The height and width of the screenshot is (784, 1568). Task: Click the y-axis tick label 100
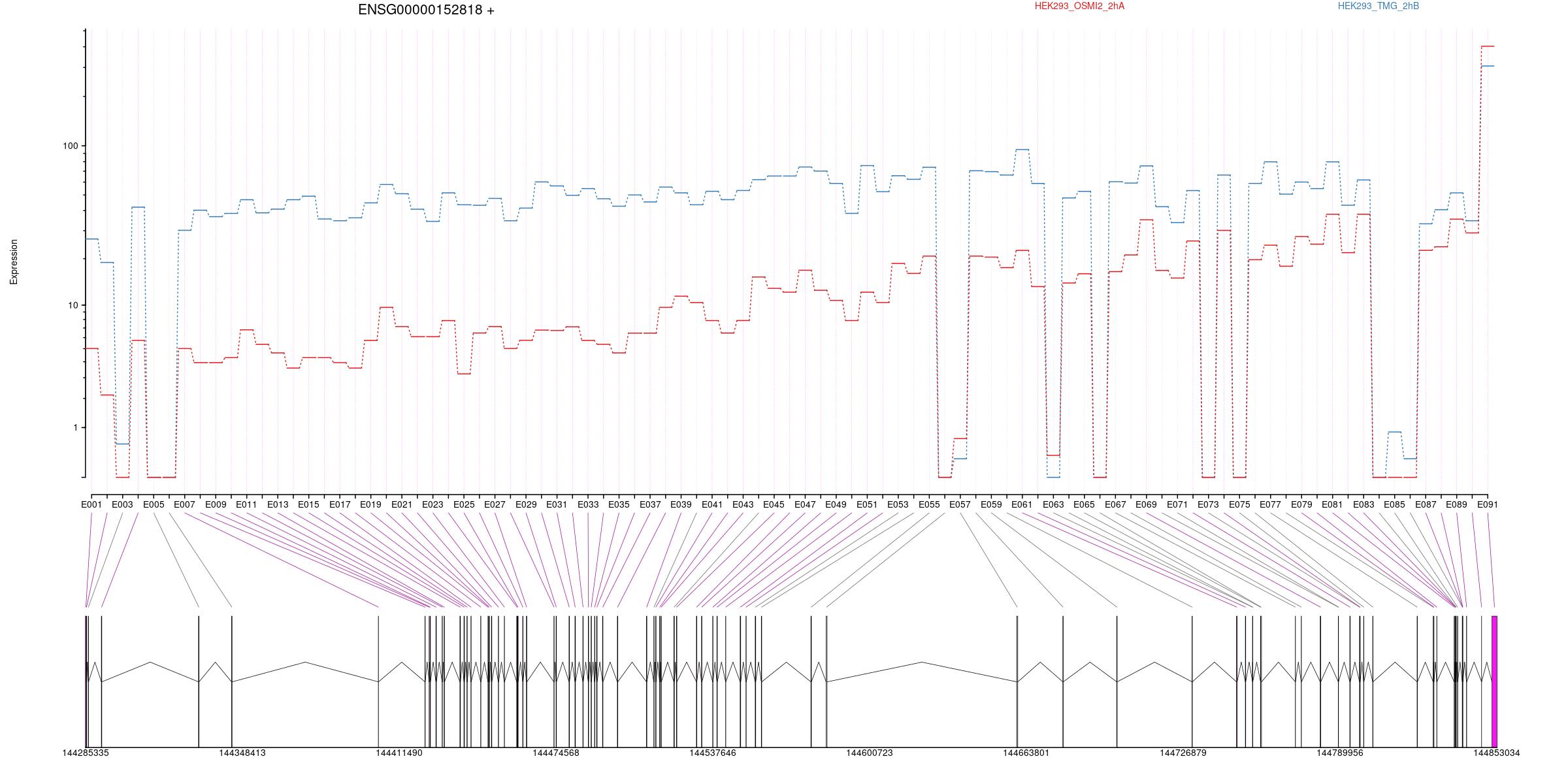click(x=70, y=146)
